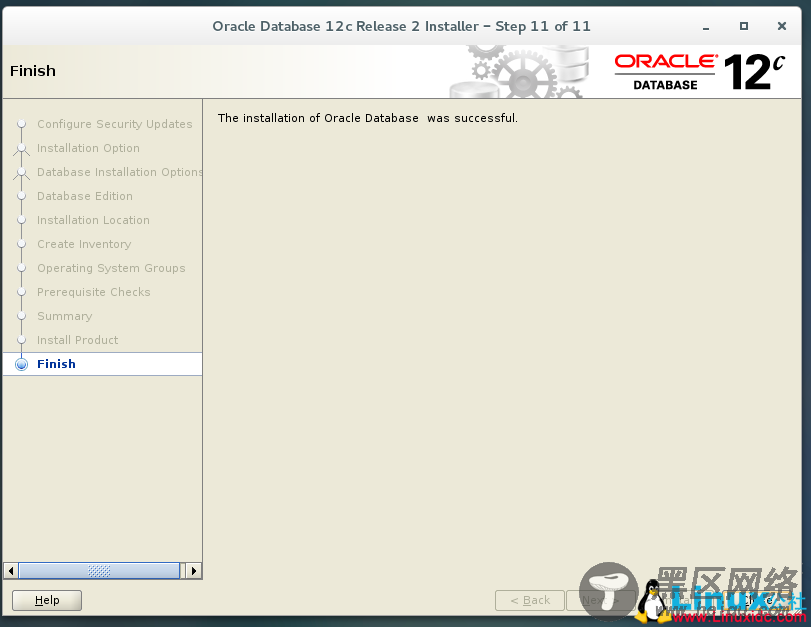Select the Create Inventory step
Image resolution: width=811 pixels, height=627 pixels.
click(x=84, y=244)
